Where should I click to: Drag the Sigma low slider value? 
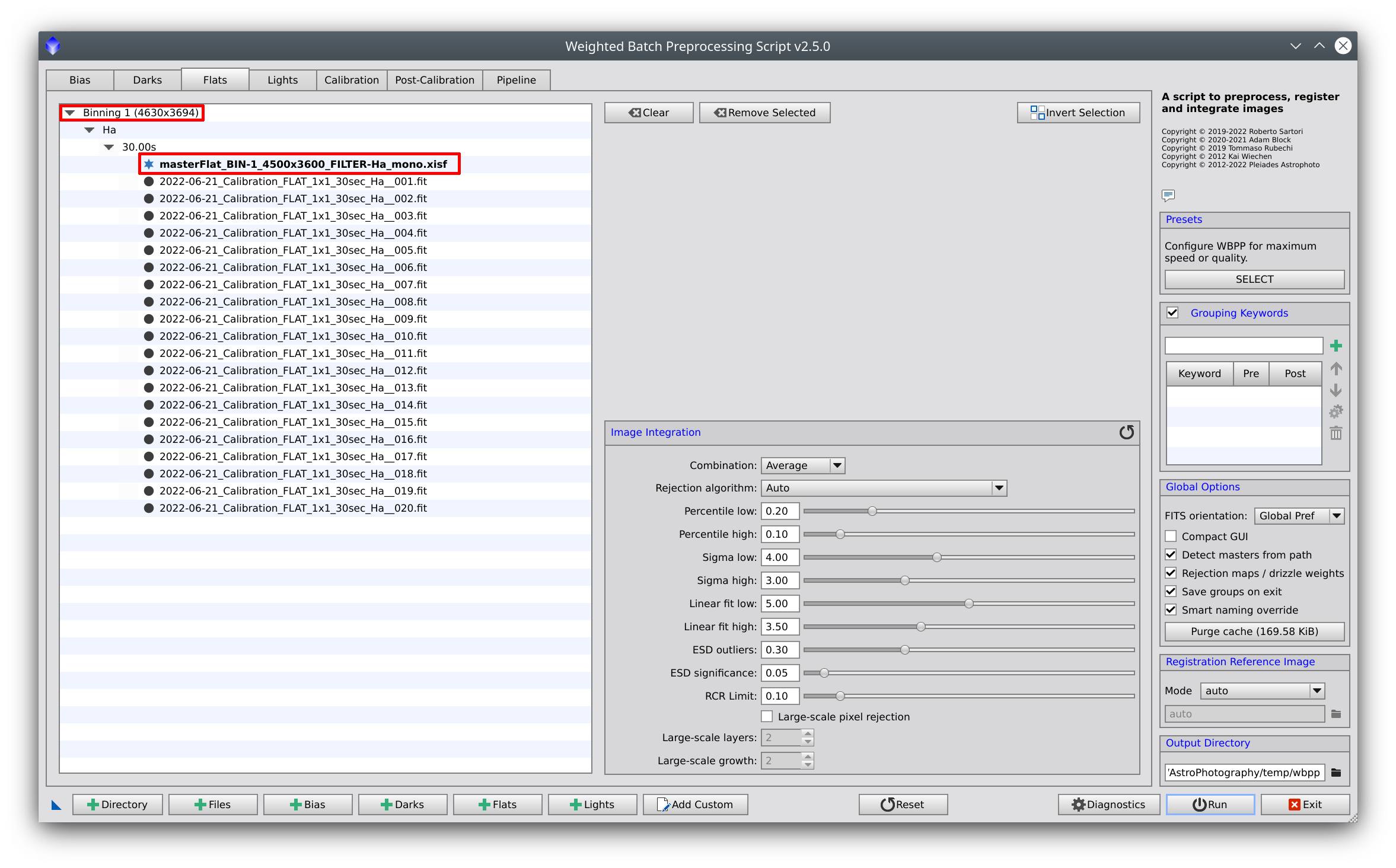tap(954, 557)
